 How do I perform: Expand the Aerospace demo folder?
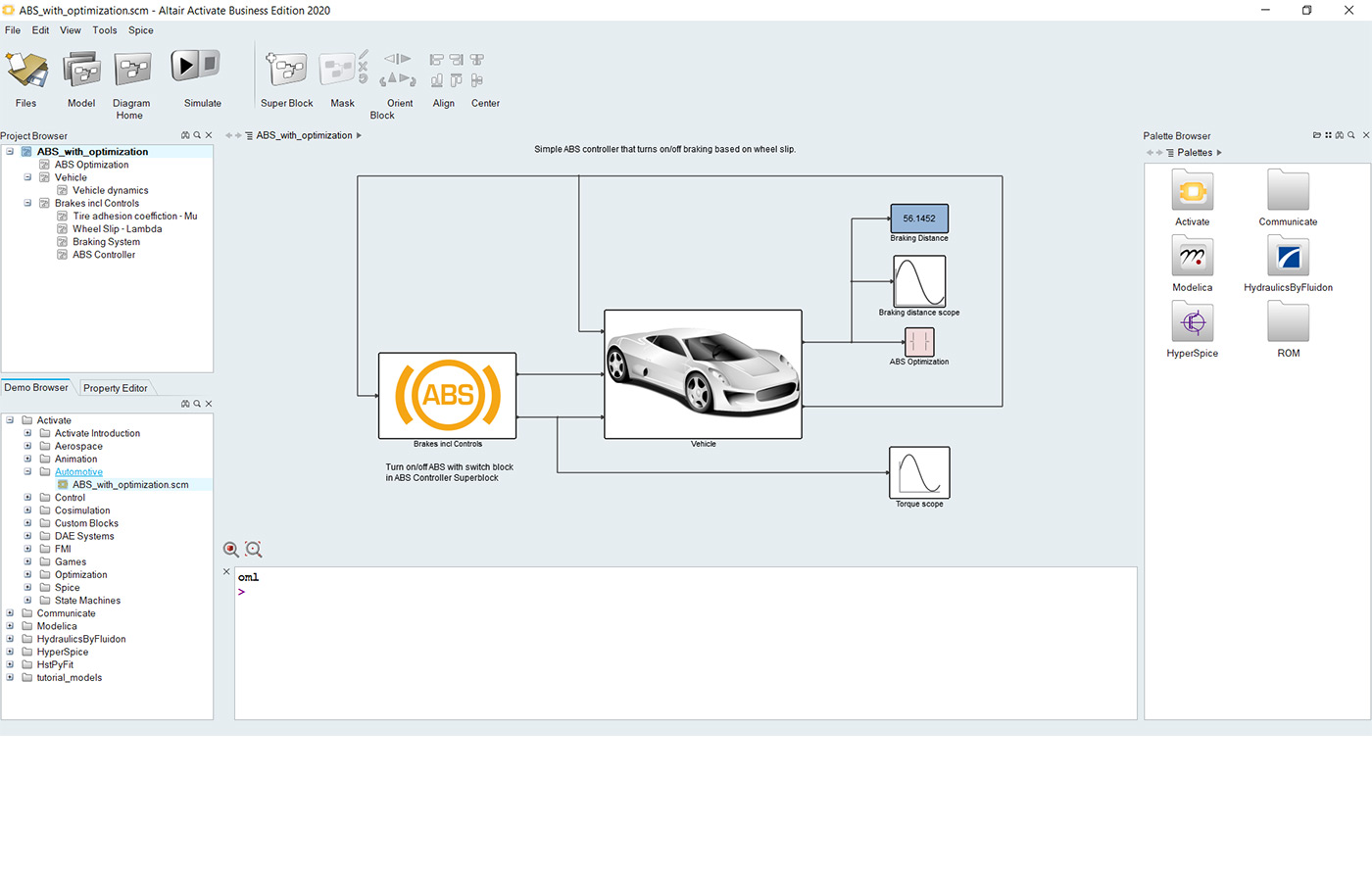click(27, 446)
